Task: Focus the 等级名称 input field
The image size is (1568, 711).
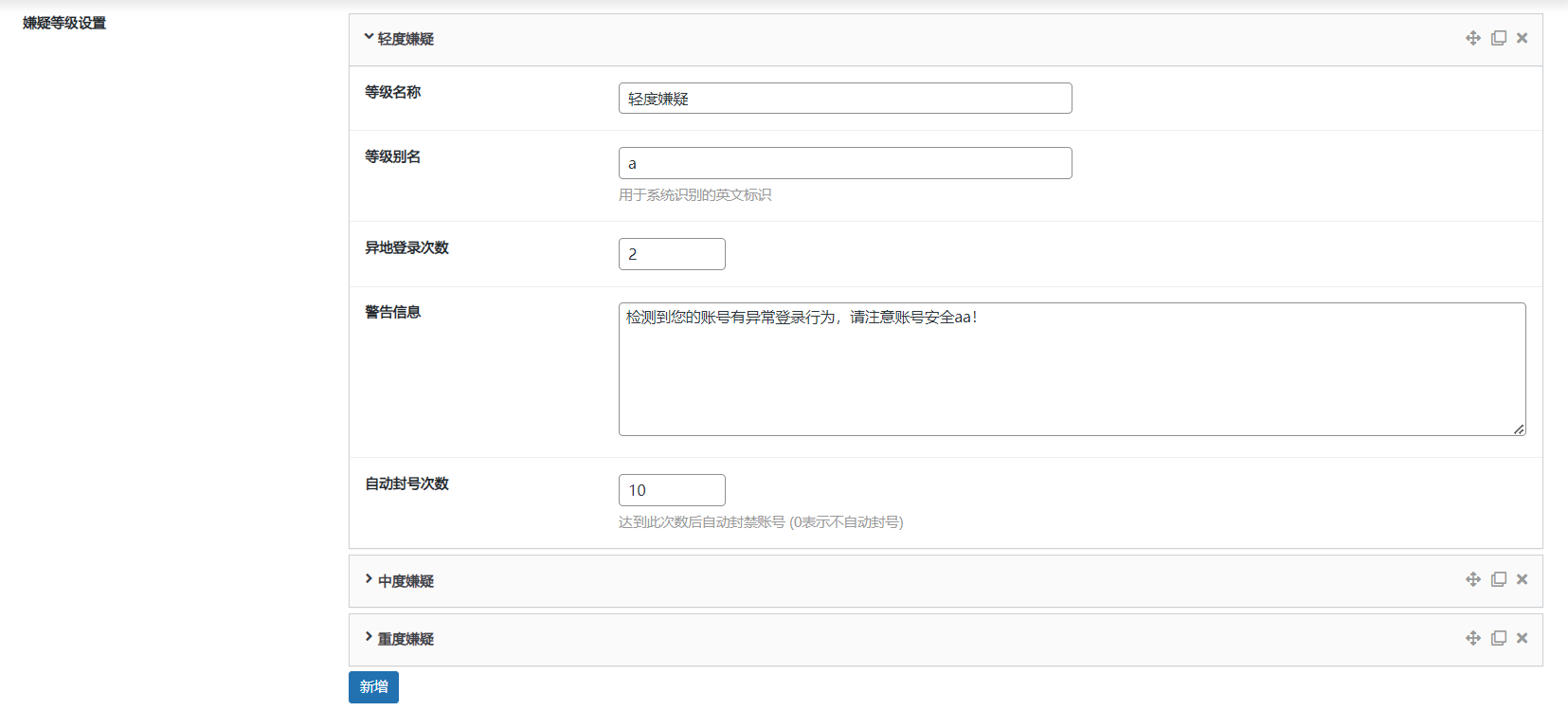Action: 844,99
